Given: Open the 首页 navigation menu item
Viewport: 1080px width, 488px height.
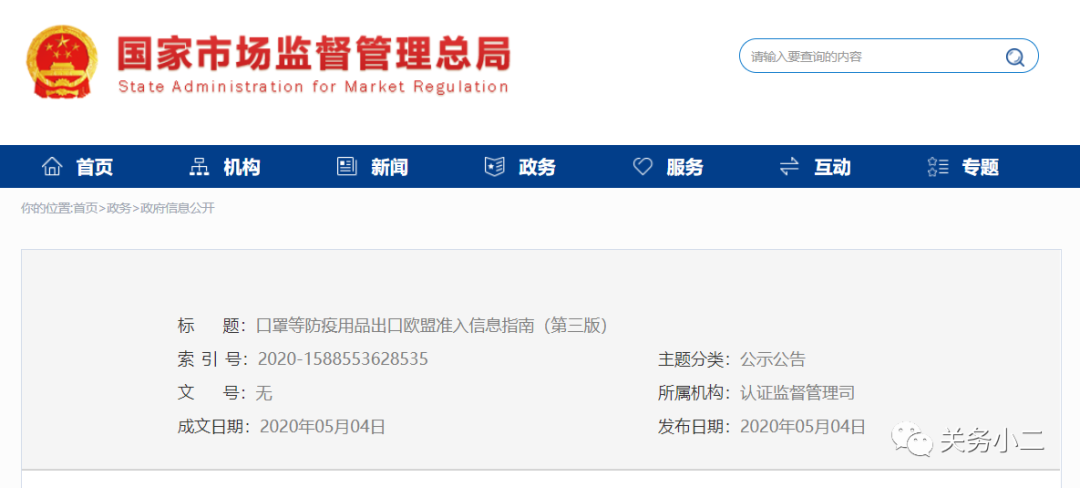Looking at the screenshot, I should pyautogui.click(x=95, y=168).
